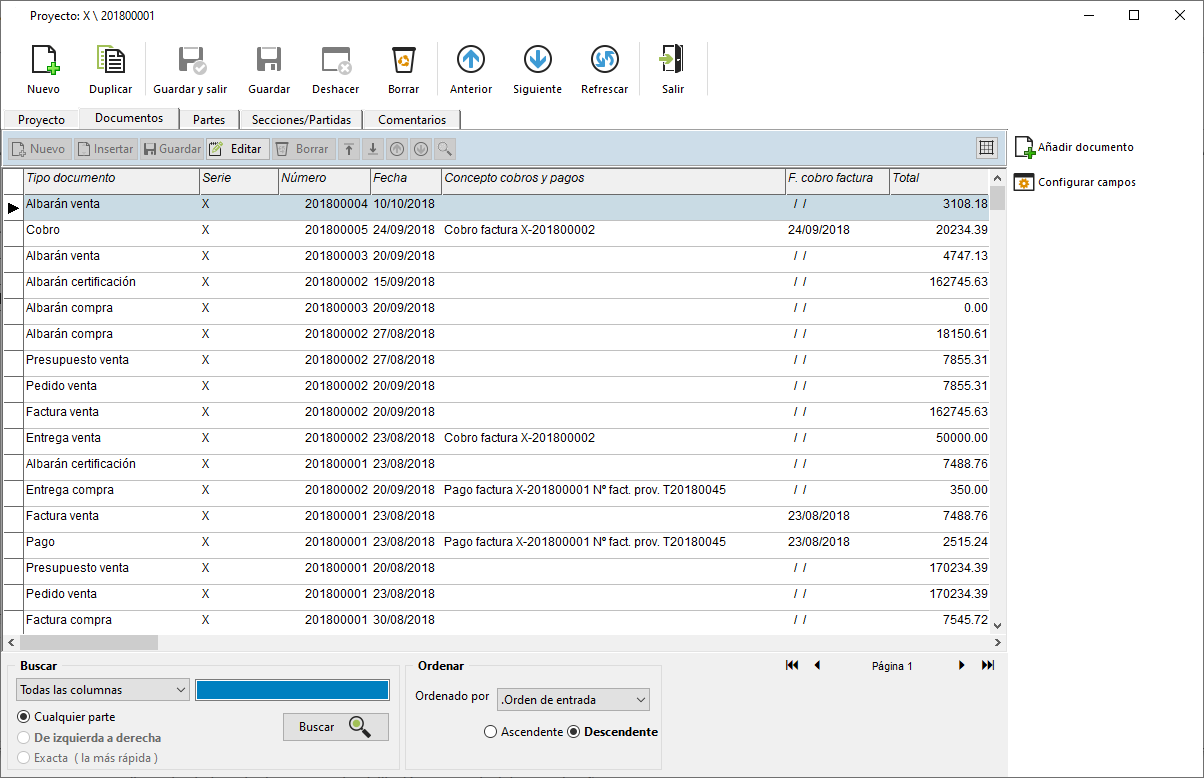Move to first record arrow icon
Viewport: 1204px width, 778px height.
pos(349,149)
